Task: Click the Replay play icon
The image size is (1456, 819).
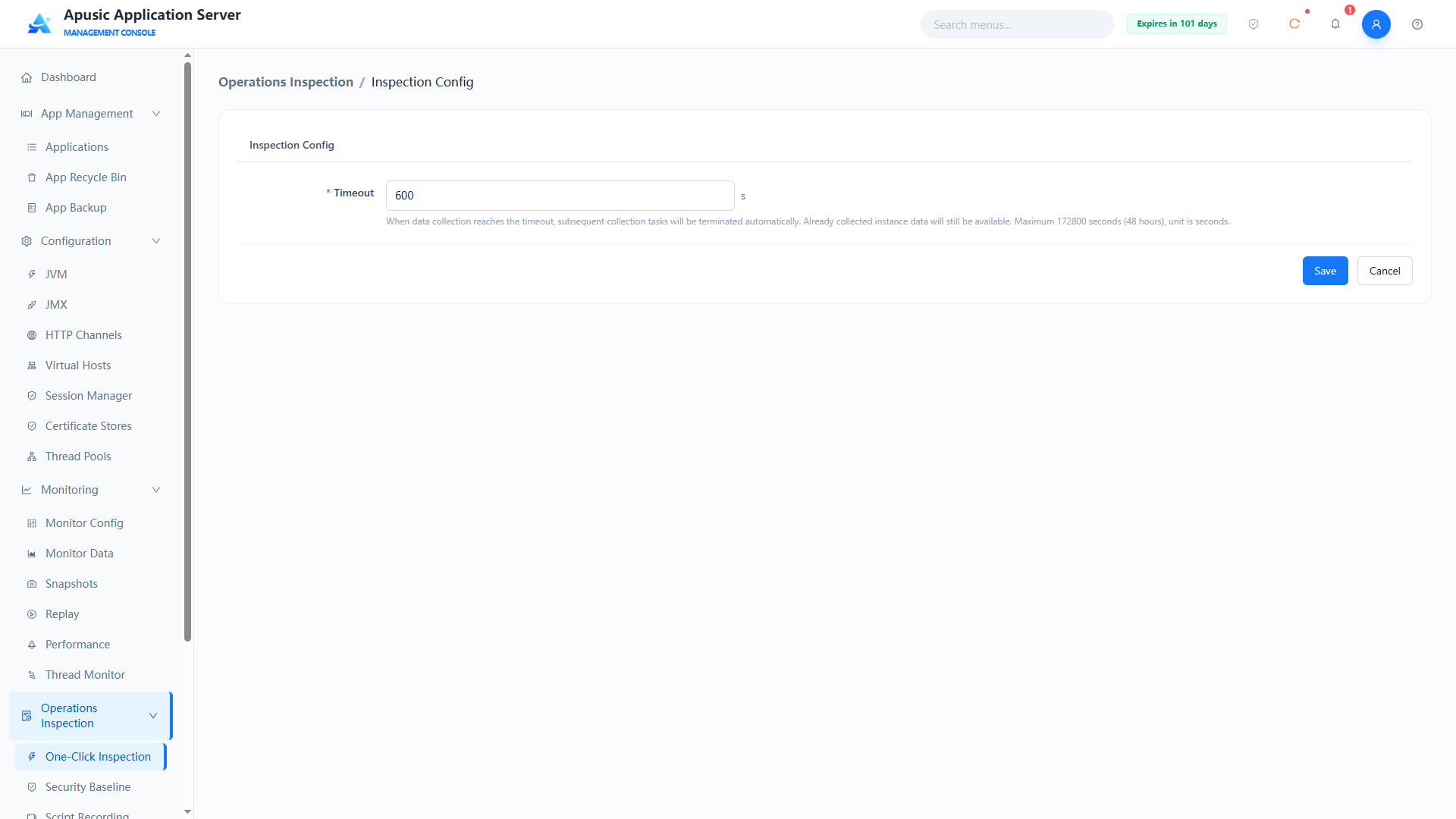Action: tap(32, 614)
